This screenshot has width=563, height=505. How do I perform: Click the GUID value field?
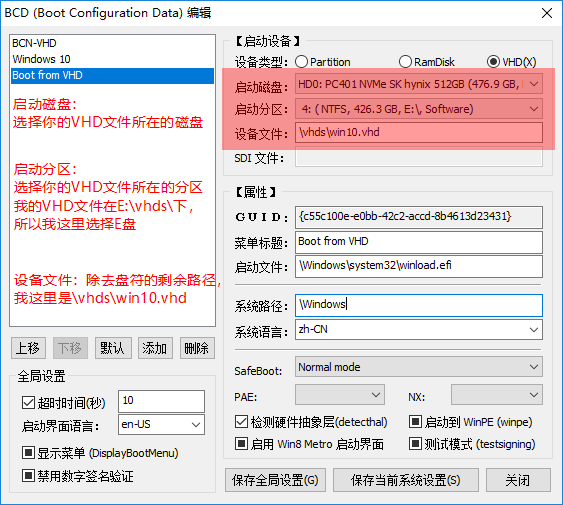click(419, 217)
